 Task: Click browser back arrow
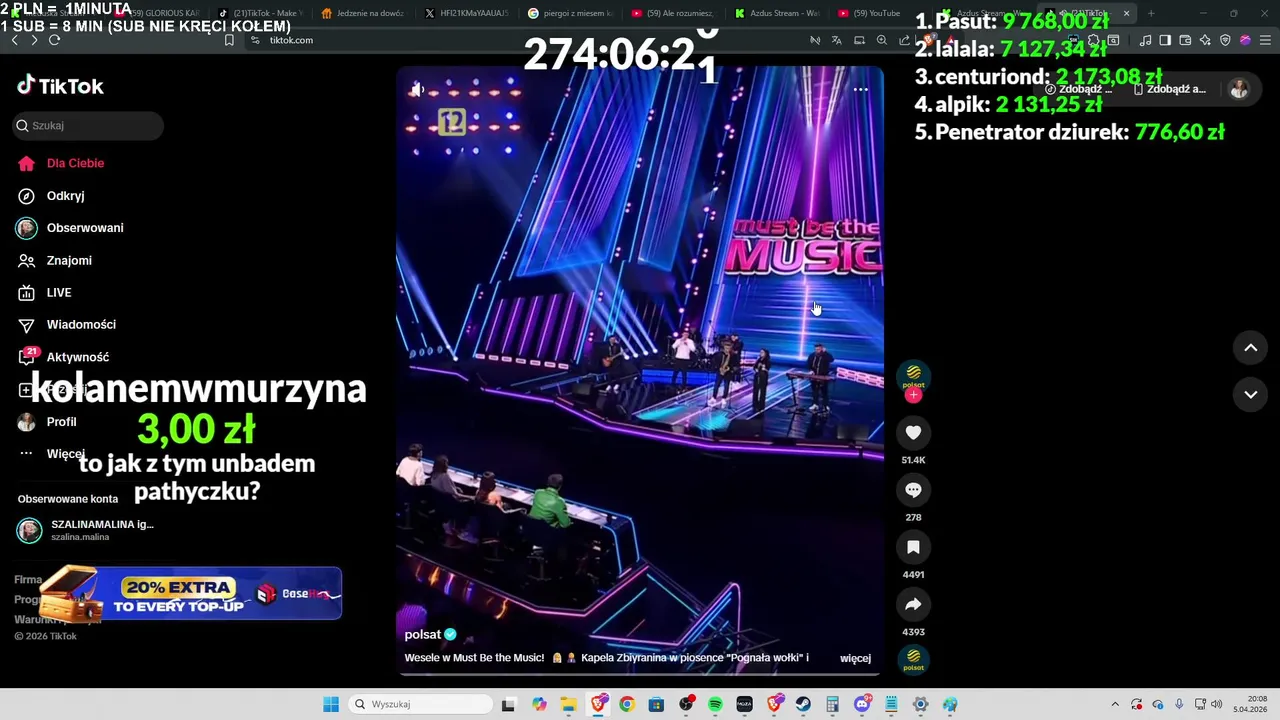(14, 40)
